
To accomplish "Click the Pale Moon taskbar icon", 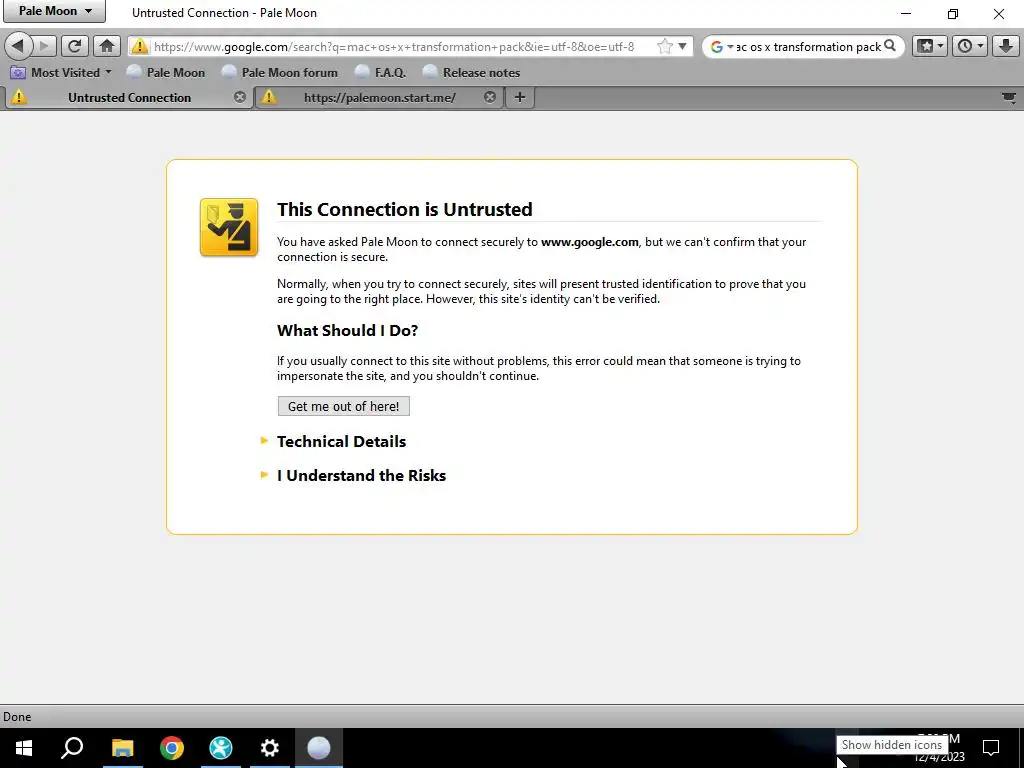I will (x=319, y=748).
